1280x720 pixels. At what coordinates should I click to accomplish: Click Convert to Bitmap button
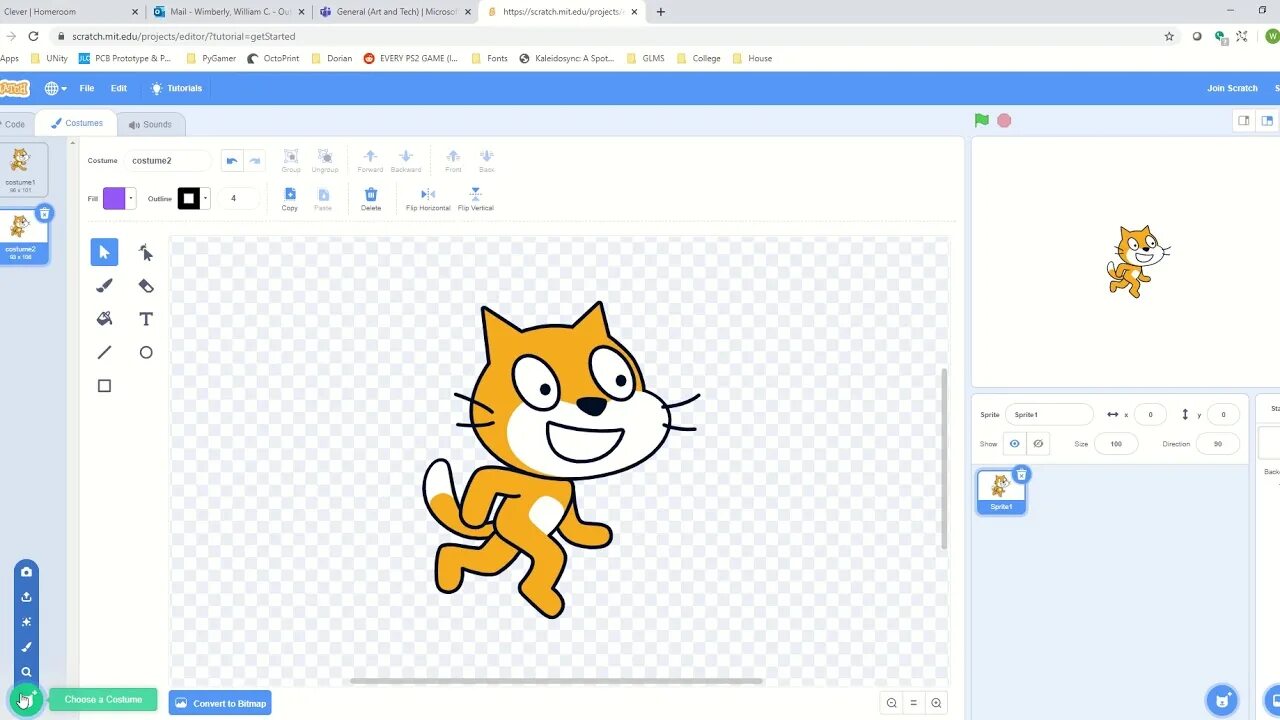[x=220, y=703]
